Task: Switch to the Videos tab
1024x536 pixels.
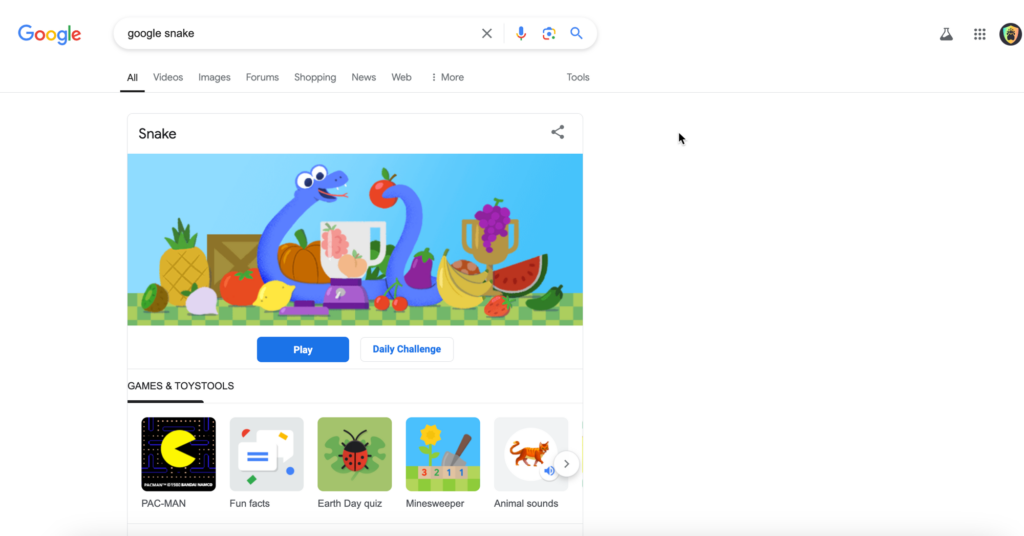Action: [x=168, y=77]
